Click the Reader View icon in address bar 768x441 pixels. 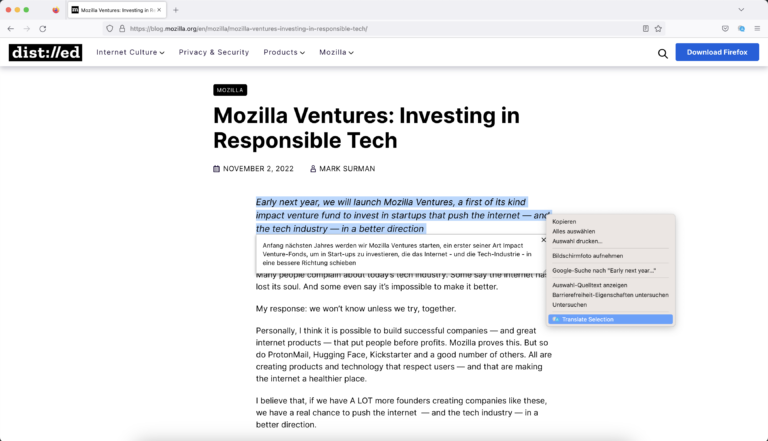(646, 28)
